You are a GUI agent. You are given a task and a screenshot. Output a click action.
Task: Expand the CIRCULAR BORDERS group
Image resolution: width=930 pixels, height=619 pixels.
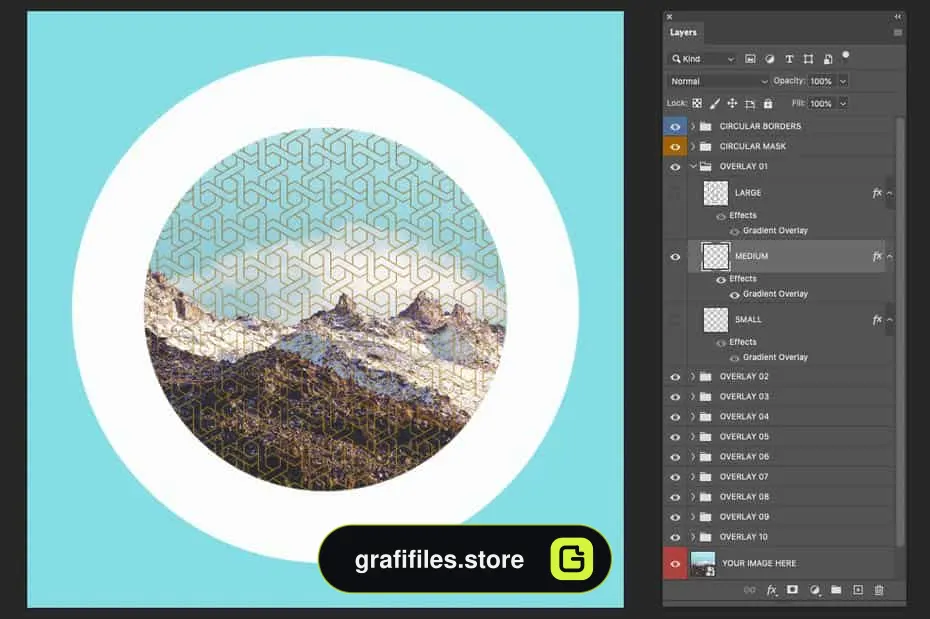tap(693, 126)
